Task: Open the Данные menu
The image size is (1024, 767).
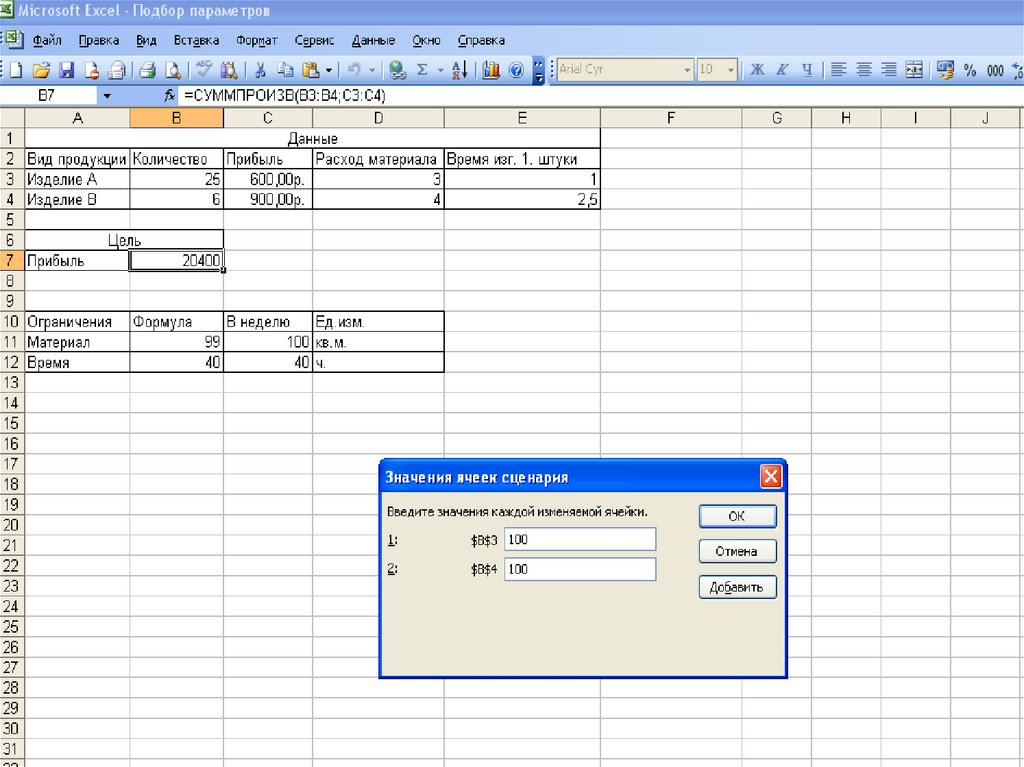Action: pos(373,41)
